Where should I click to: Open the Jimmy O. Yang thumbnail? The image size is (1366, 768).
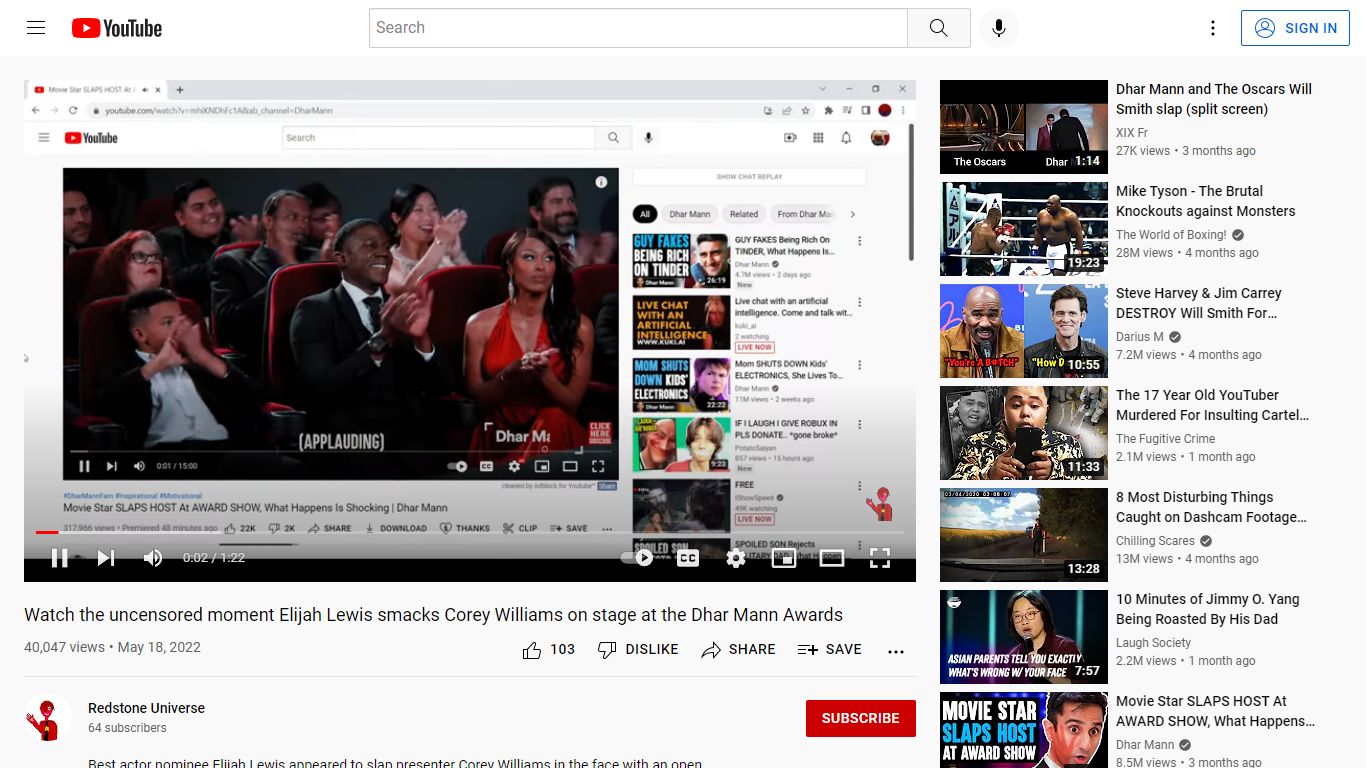(x=1024, y=637)
